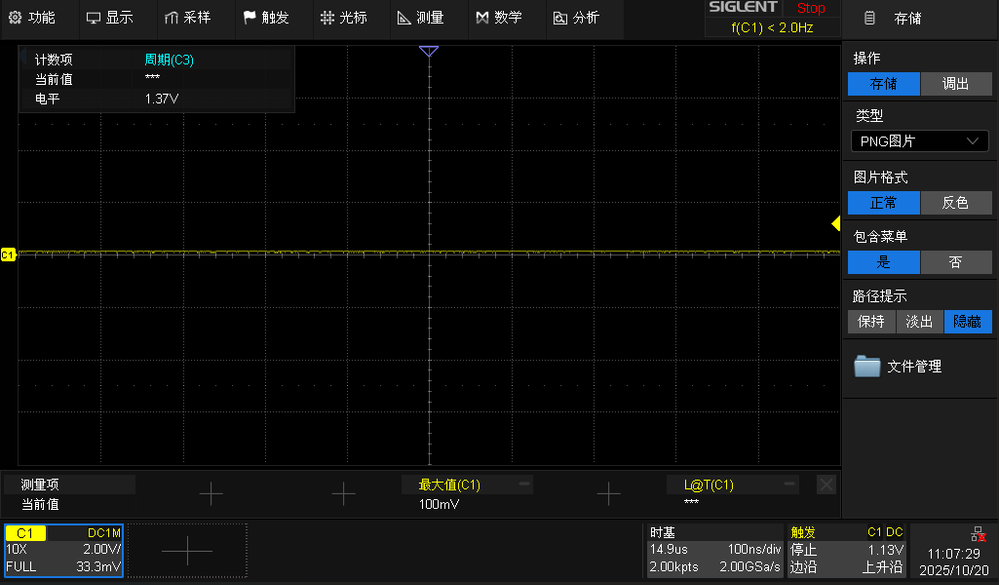Click the 1.37V counter level value
This screenshot has height=585, width=999.
point(161,99)
